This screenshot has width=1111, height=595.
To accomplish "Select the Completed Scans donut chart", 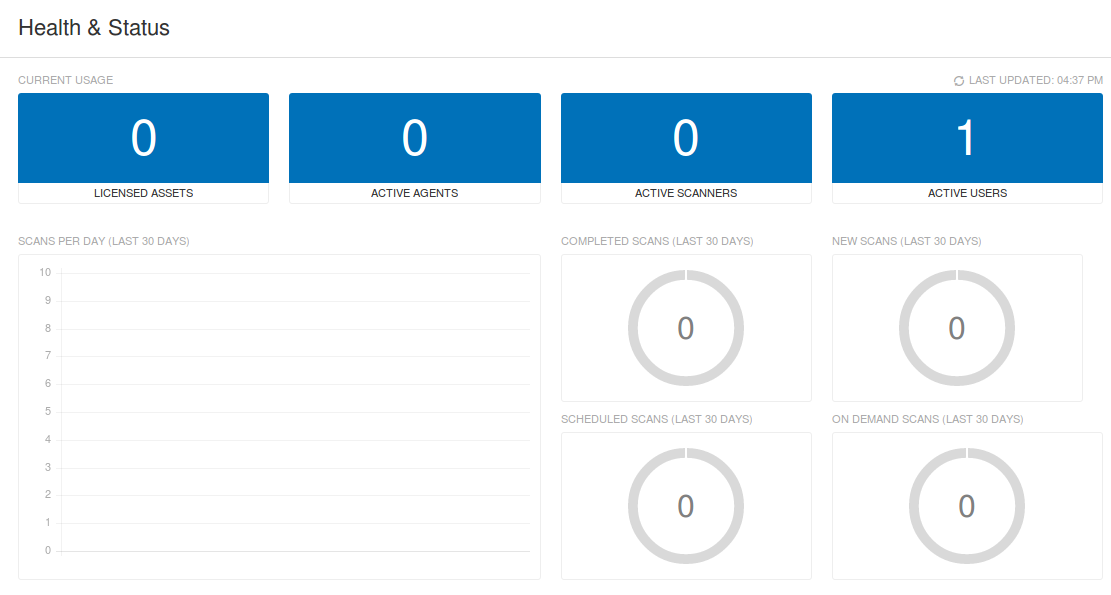I will (x=686, y=328).
